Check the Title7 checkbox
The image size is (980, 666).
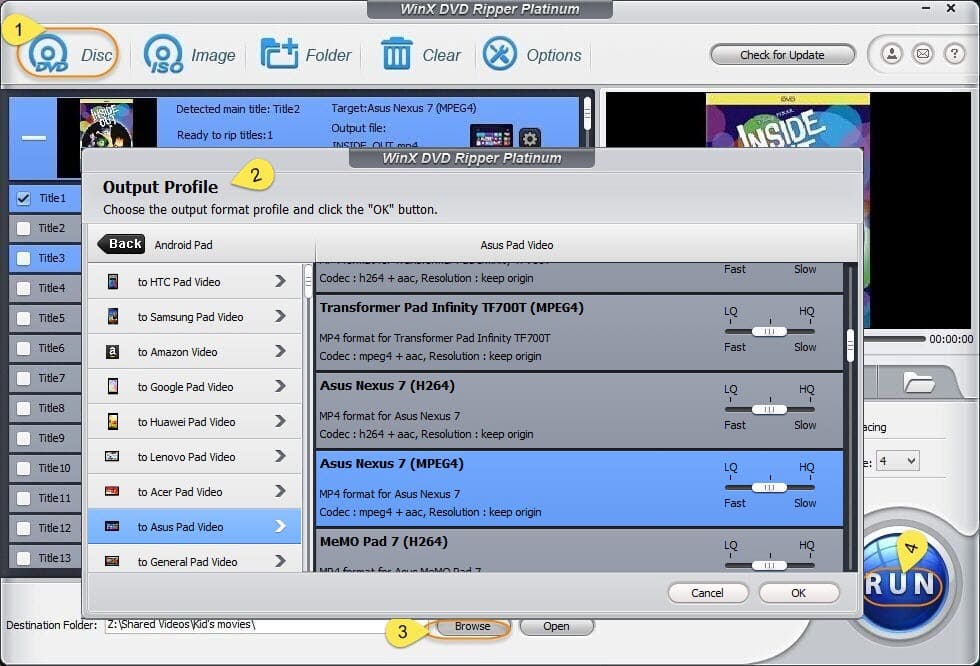coord(24,379)
